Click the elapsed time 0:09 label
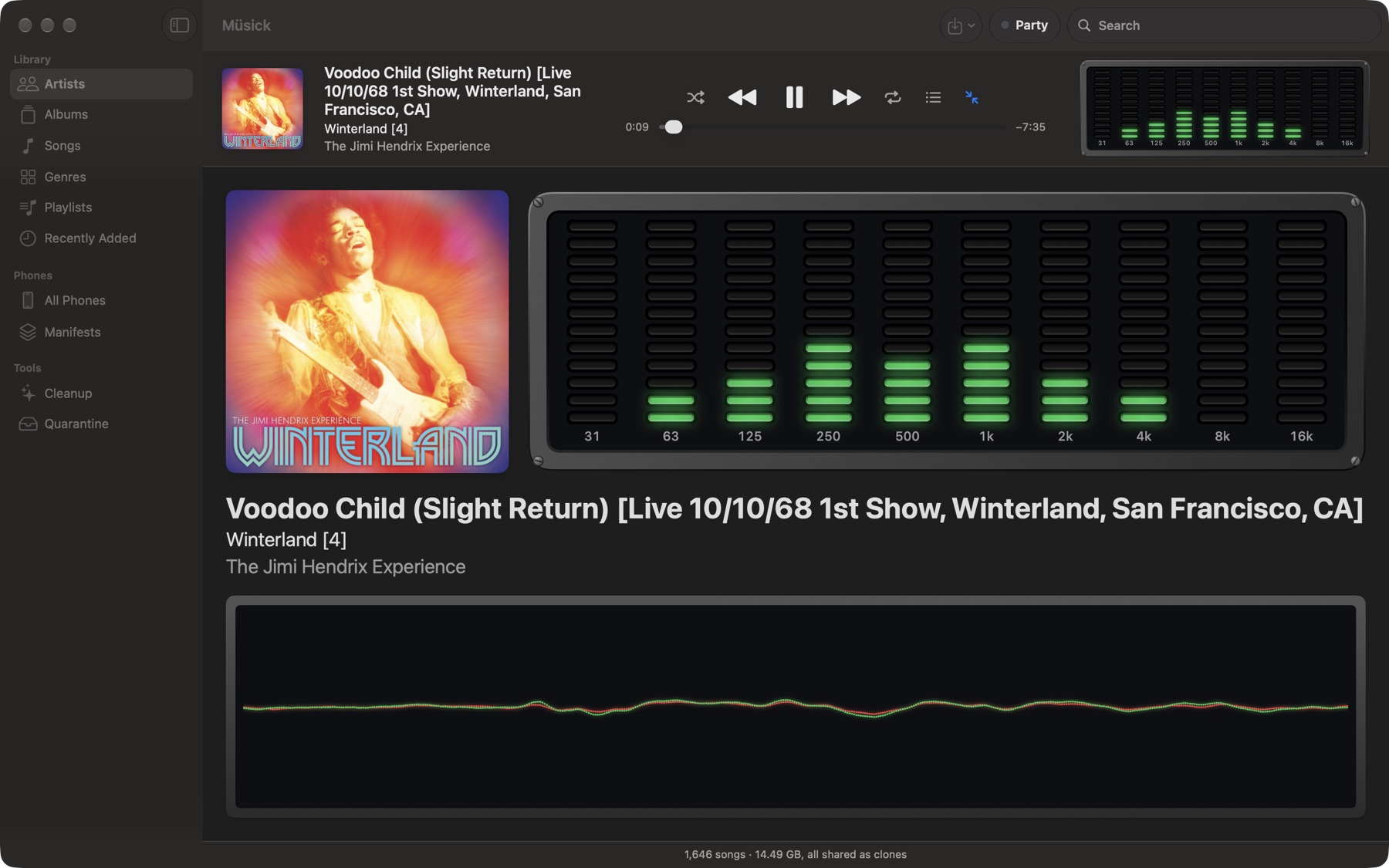 coord(637,127)
